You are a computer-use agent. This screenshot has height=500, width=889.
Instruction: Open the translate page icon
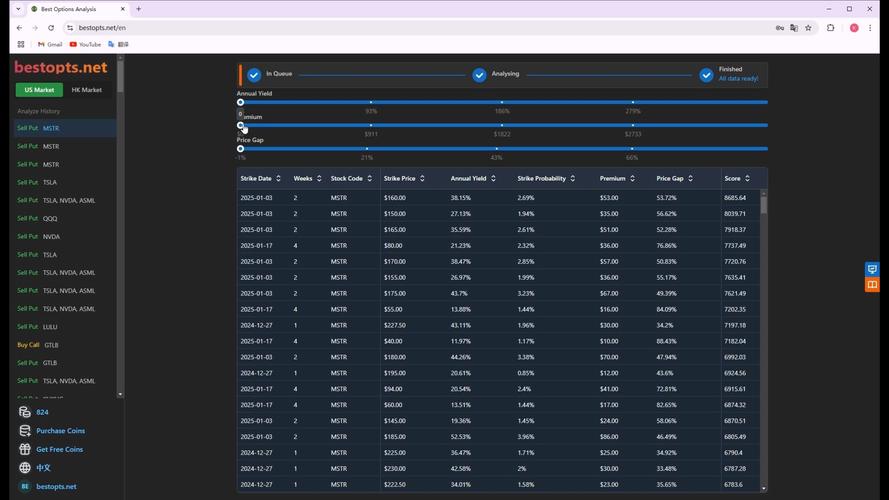pos(794,28)
